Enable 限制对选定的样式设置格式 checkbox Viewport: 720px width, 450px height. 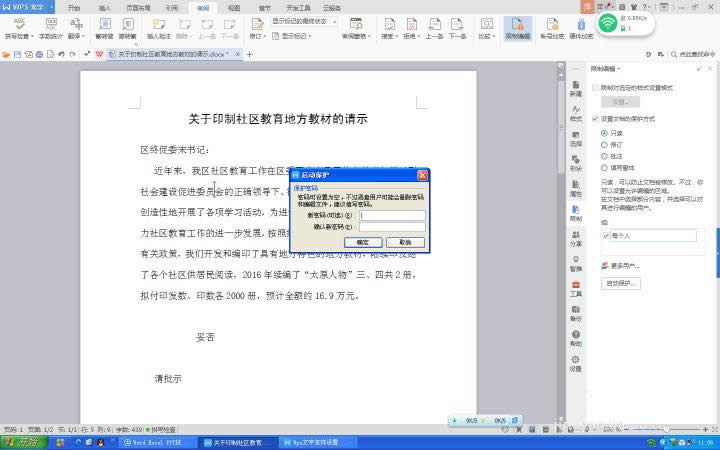[596, 88]
